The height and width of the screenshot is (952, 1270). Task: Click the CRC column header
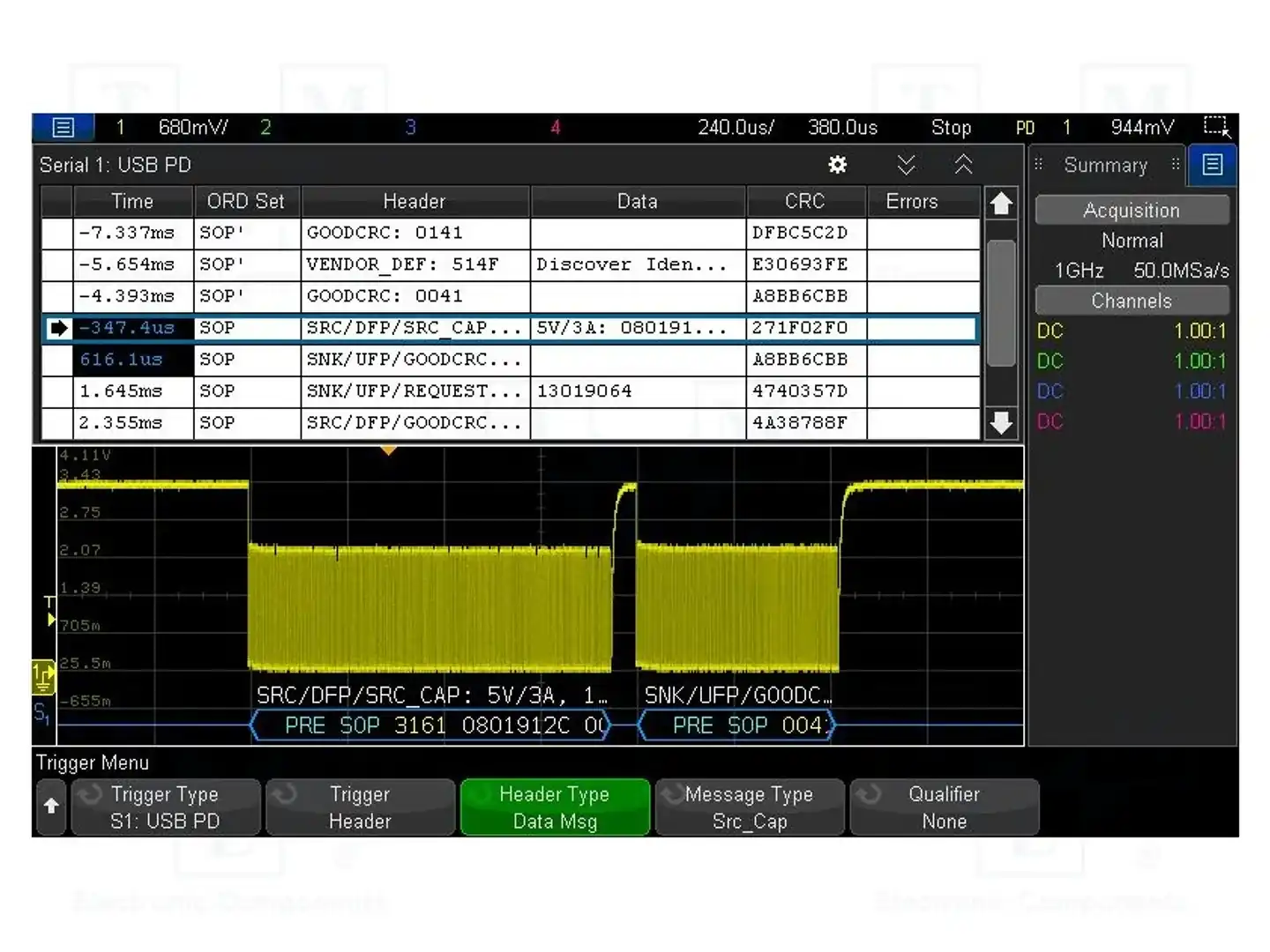coord(805,202)
